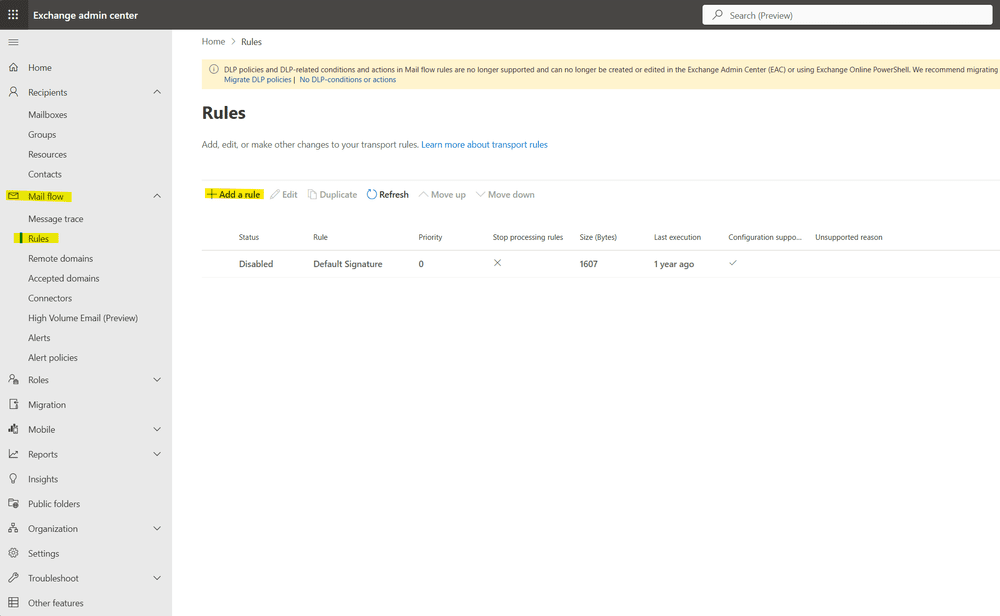Sort by Last execution column header
Image resolution: width=1000 pixels, height=616 pixels.
(677, 237)
